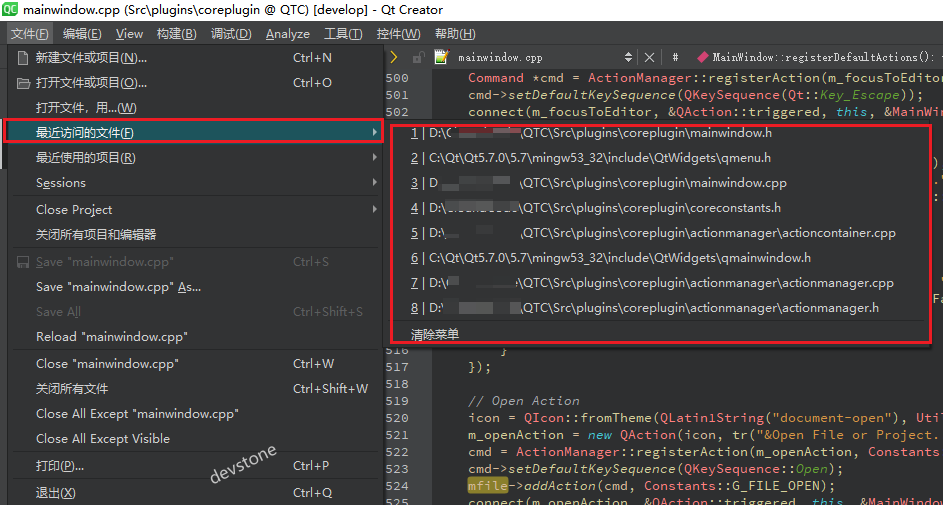943x505 pixels.
Task: Click code line 520 in the editor
Action: (705, 418)
